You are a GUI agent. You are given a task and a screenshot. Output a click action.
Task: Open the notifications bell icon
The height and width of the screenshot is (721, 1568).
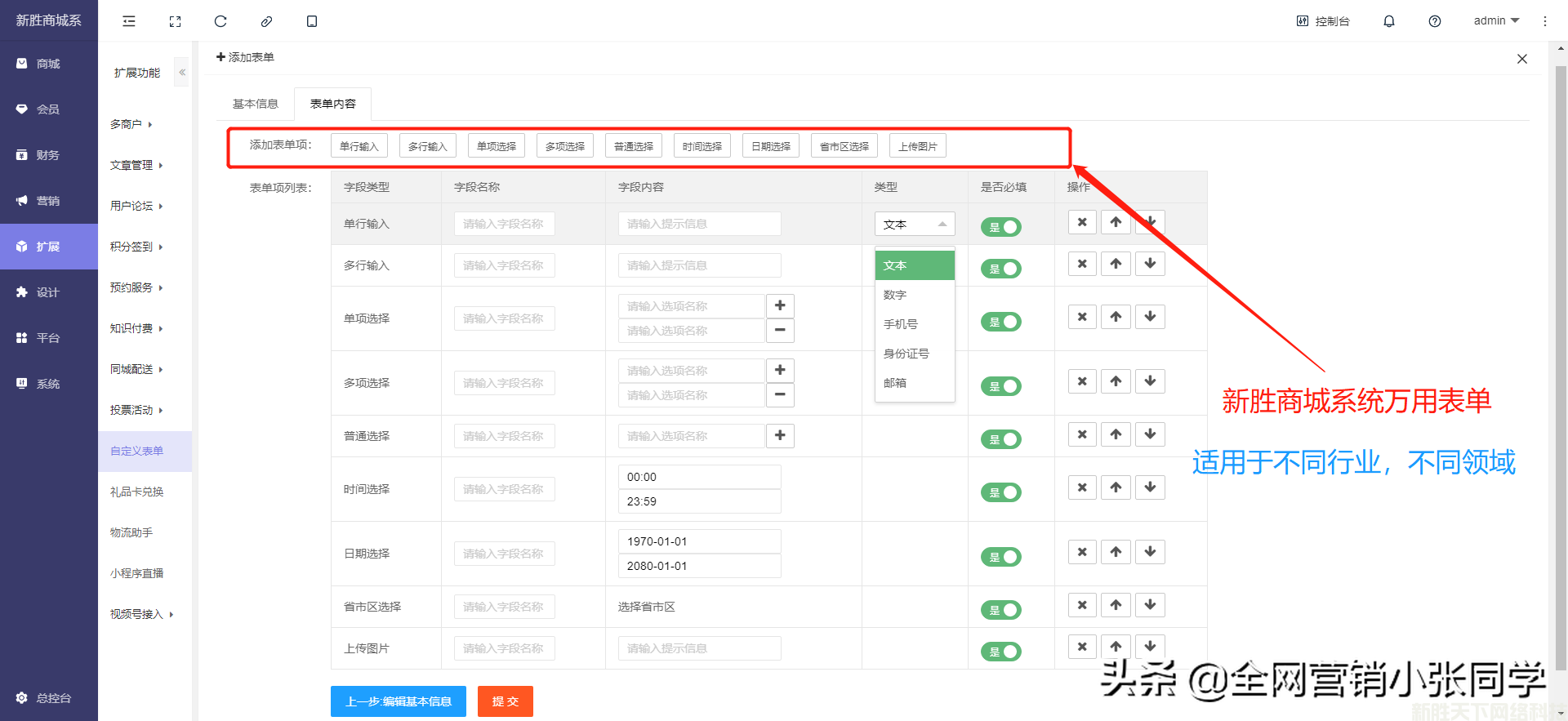[1389, 21]
